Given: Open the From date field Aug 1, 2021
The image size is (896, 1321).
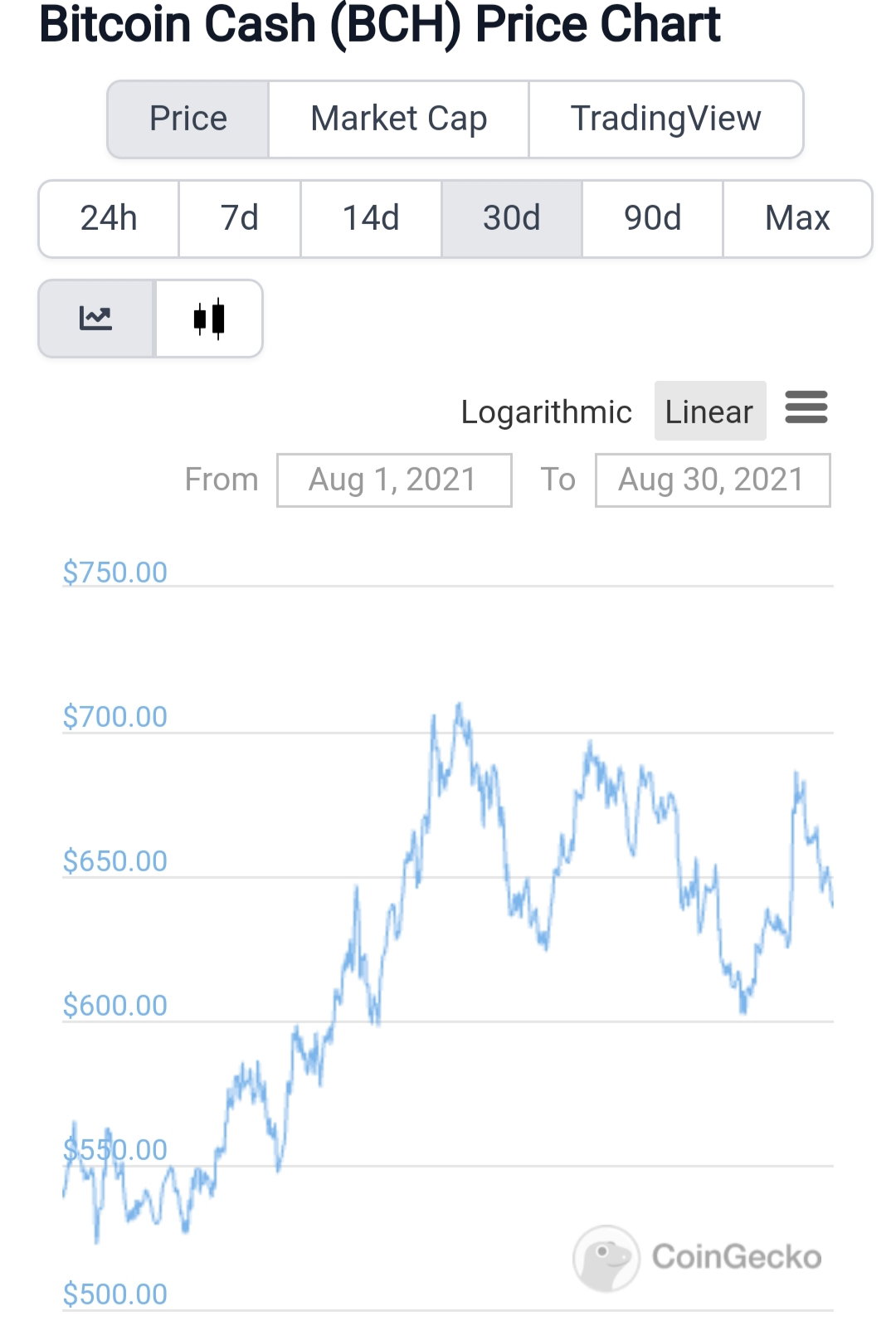Looking at the screenshot, I should (394, 480).
